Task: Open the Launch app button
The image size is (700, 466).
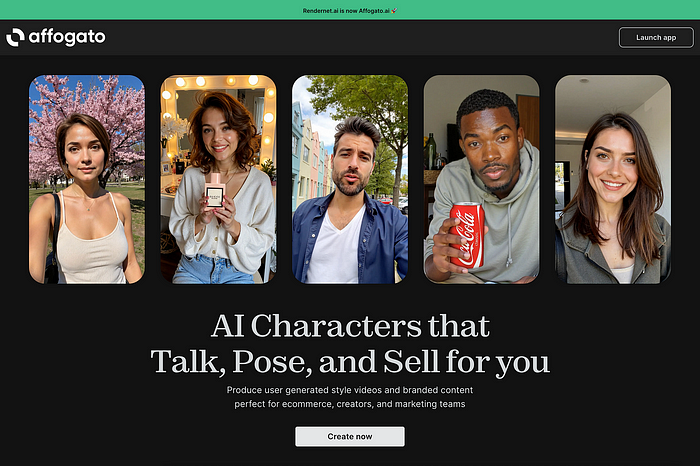Action: 656,37
